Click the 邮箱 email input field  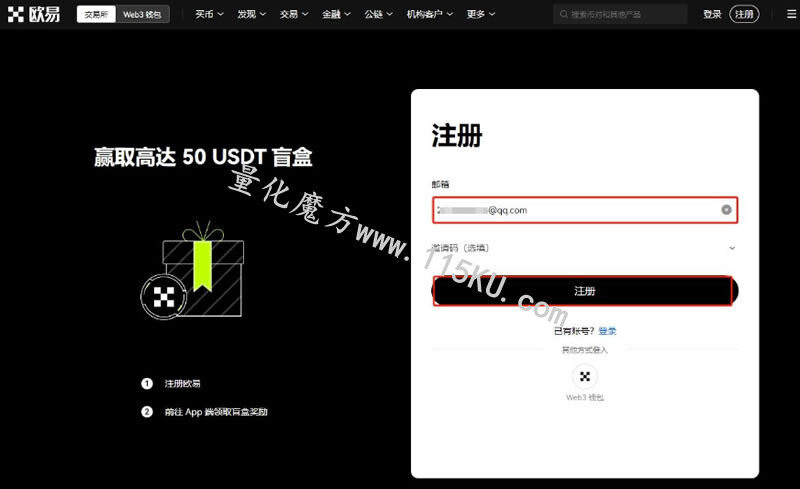[x=585, y=210]
